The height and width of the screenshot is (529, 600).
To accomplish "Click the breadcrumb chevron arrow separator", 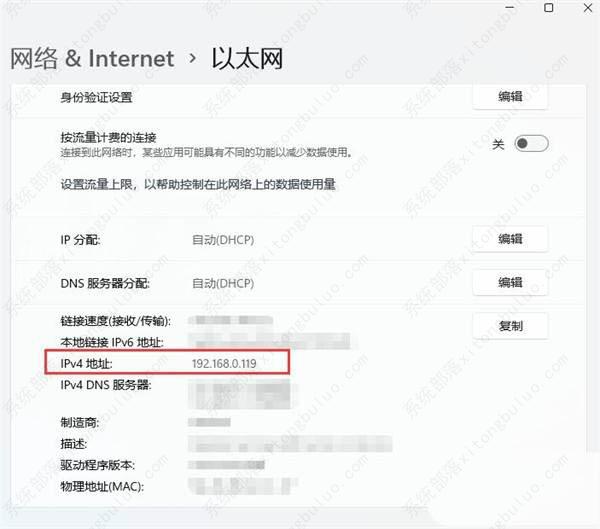I will (x=193, y=60).
